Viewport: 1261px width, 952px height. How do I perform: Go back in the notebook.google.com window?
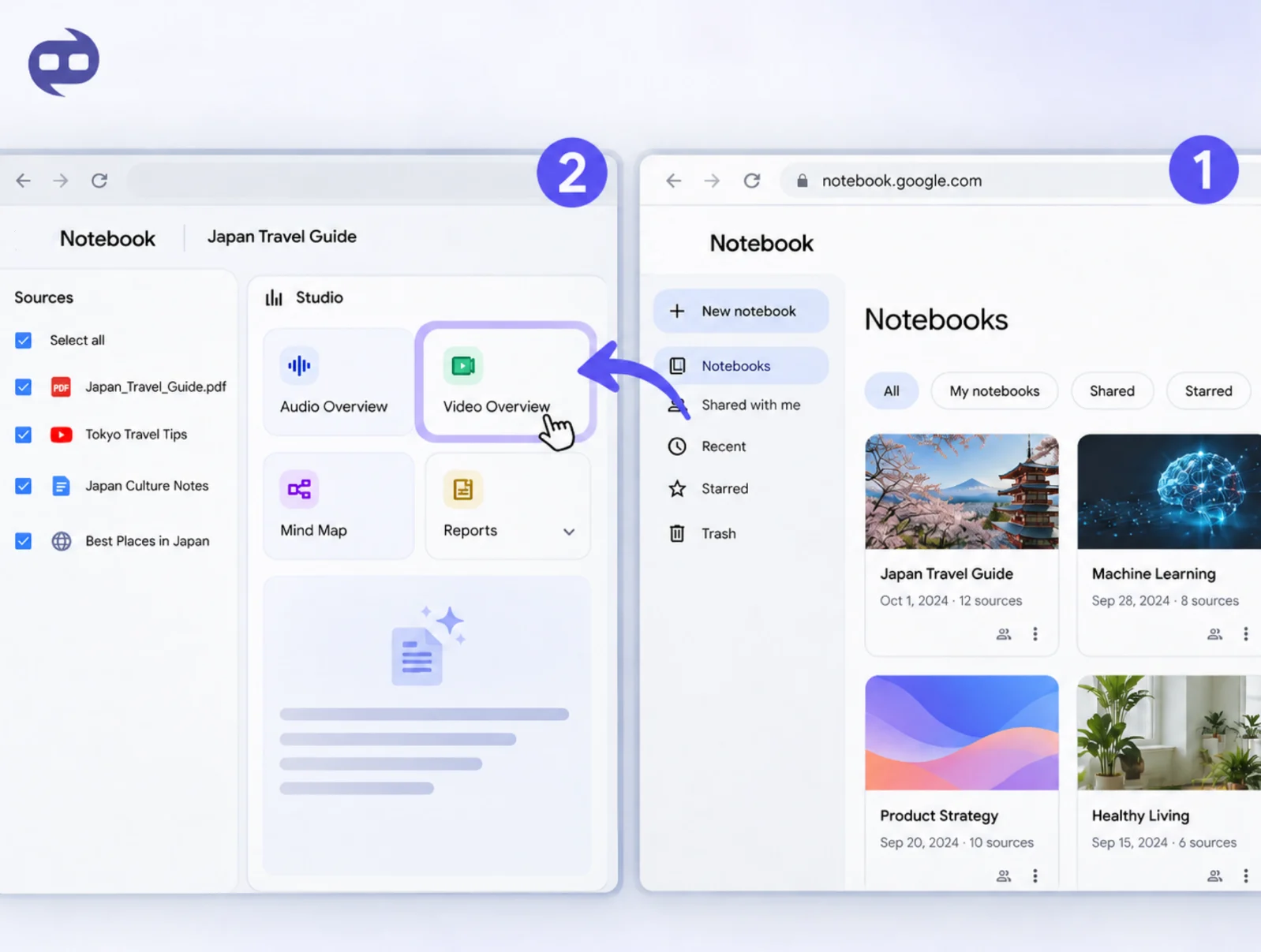point(673,181)
